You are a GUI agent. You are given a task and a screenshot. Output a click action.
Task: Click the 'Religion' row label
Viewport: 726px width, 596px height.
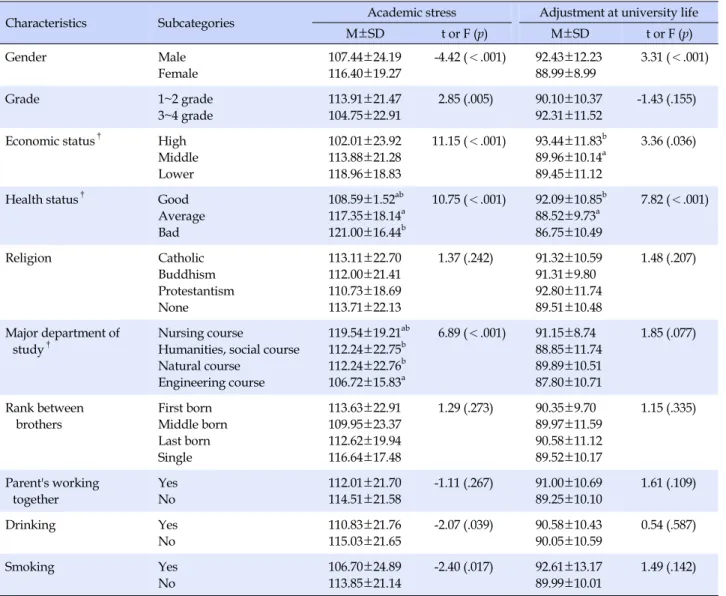pos(28,258)
